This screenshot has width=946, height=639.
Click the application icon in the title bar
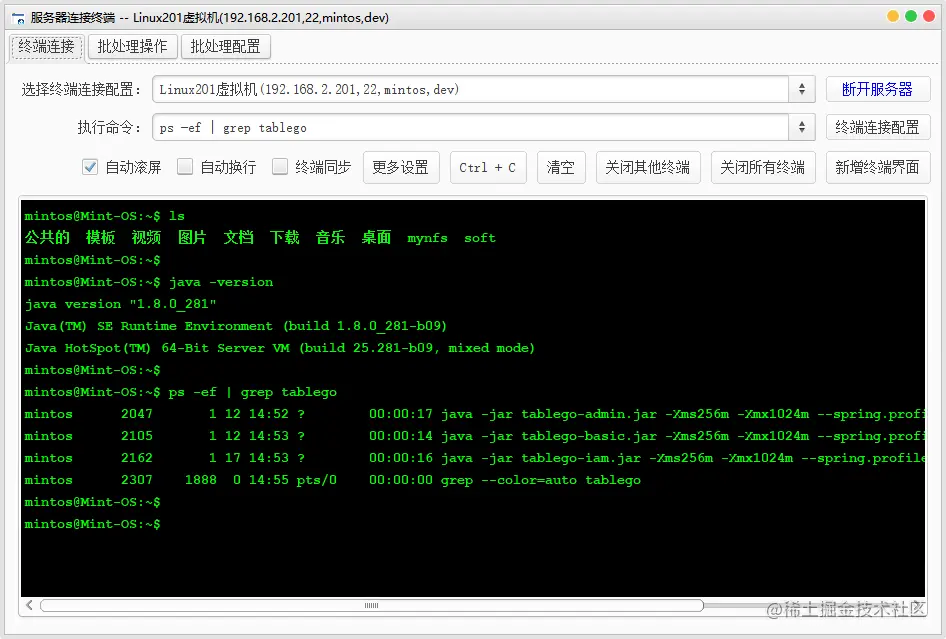[x=18, y=18]
